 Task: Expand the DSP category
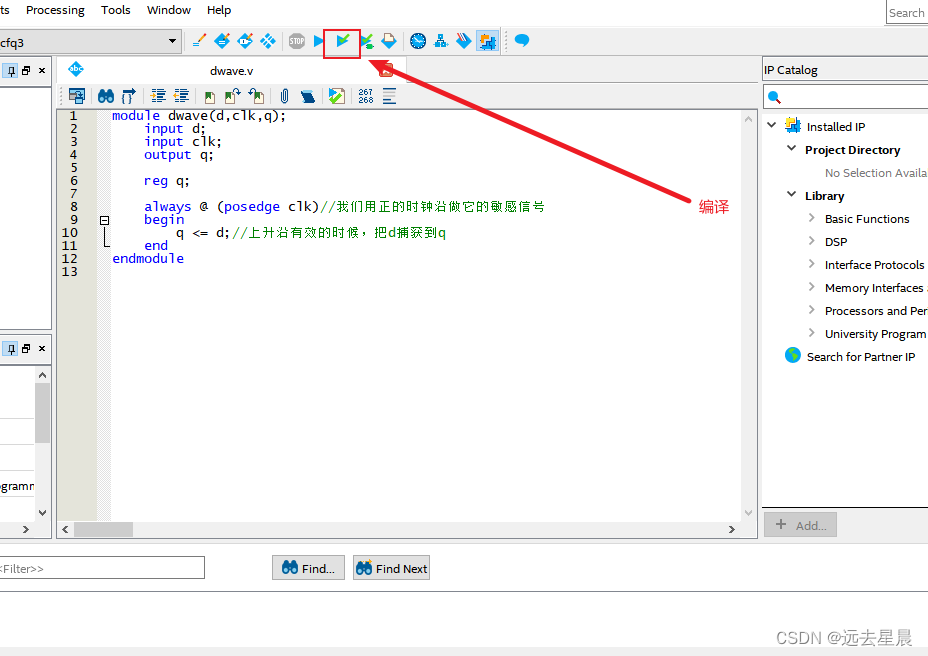tap(811, 241)
